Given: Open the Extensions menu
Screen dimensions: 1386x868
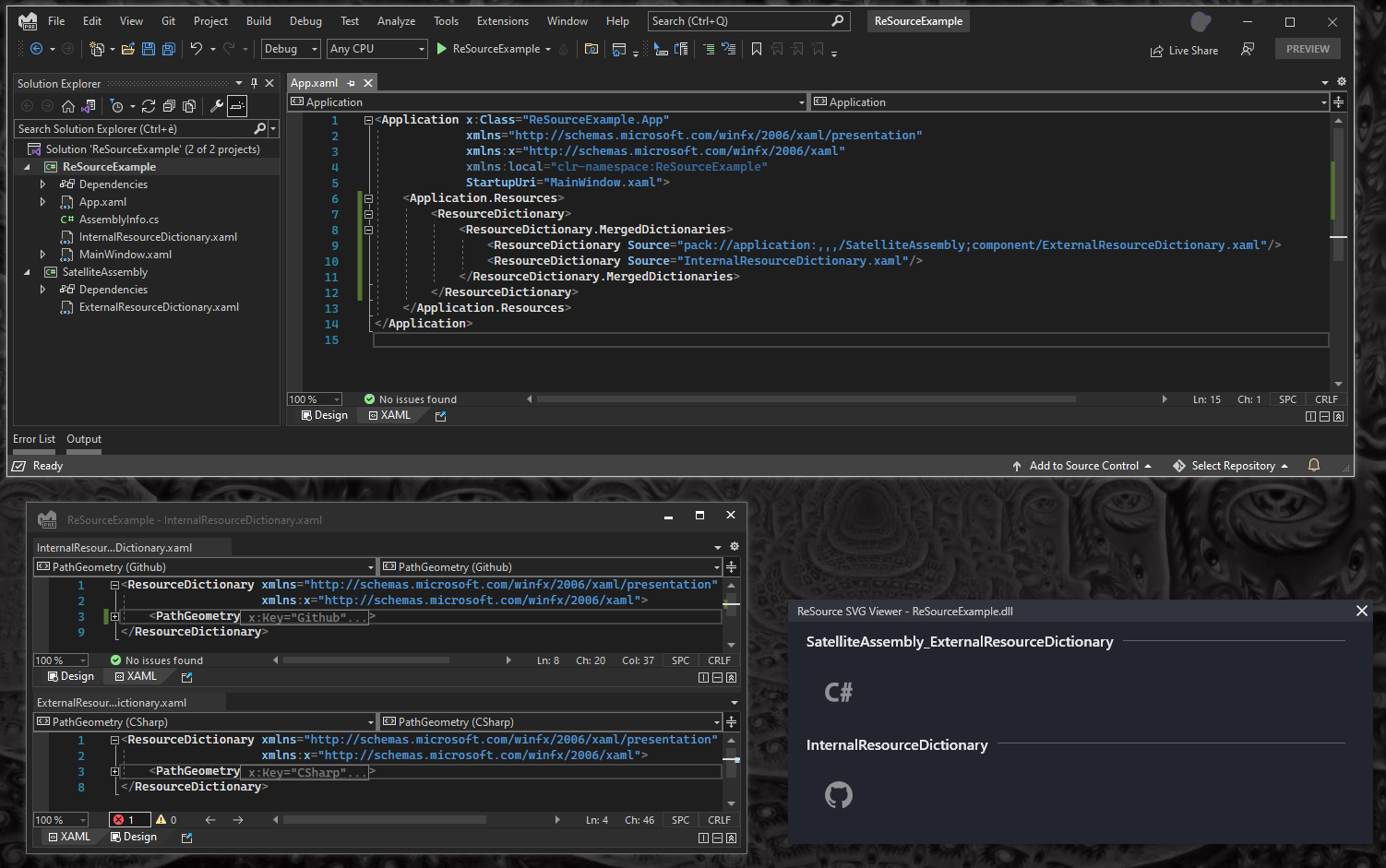Looking at the screenshot, I should pos(502,21).
